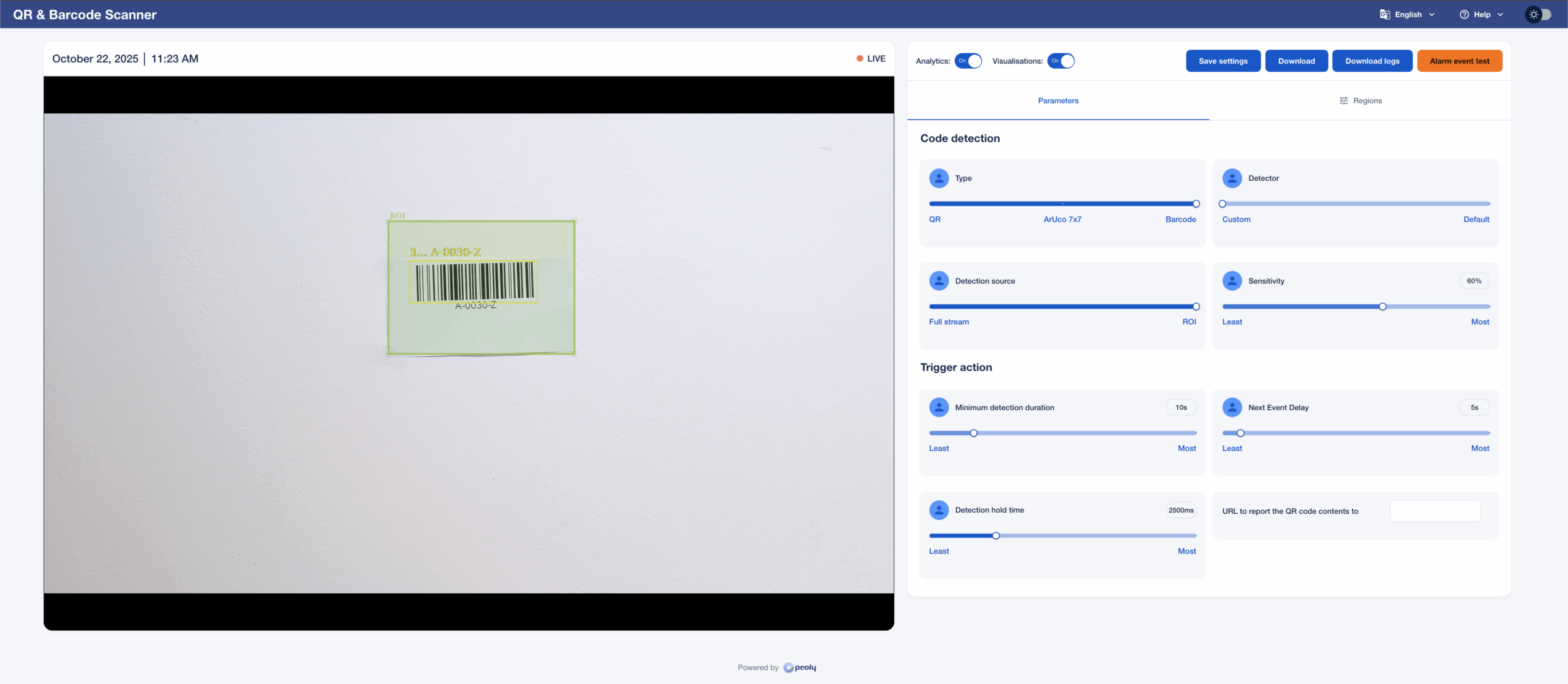Turn off the Analytics switch
Viewport: 1568px width, 684px height.
[968, 61]
